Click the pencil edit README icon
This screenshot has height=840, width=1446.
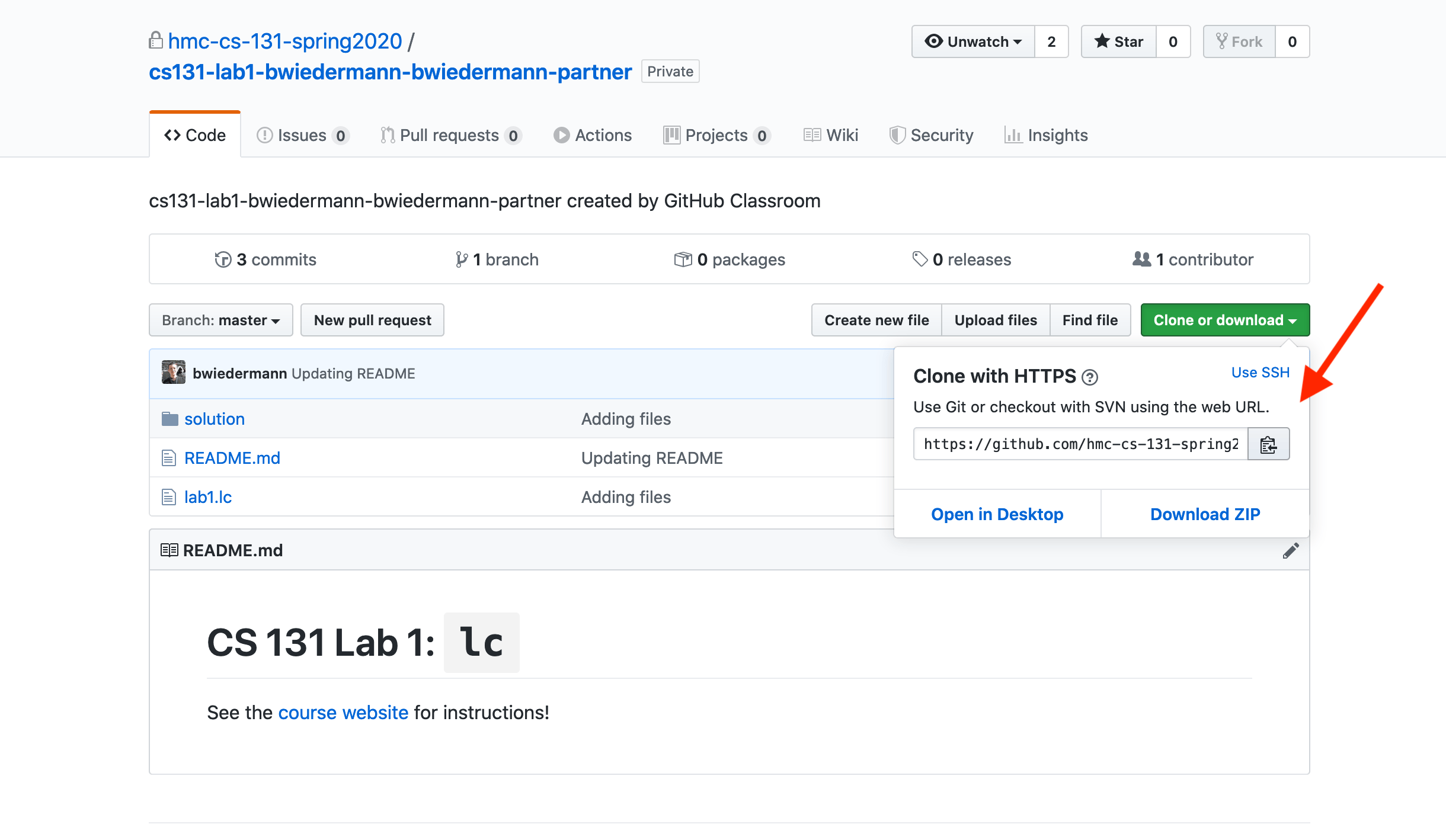[1291, 550]
